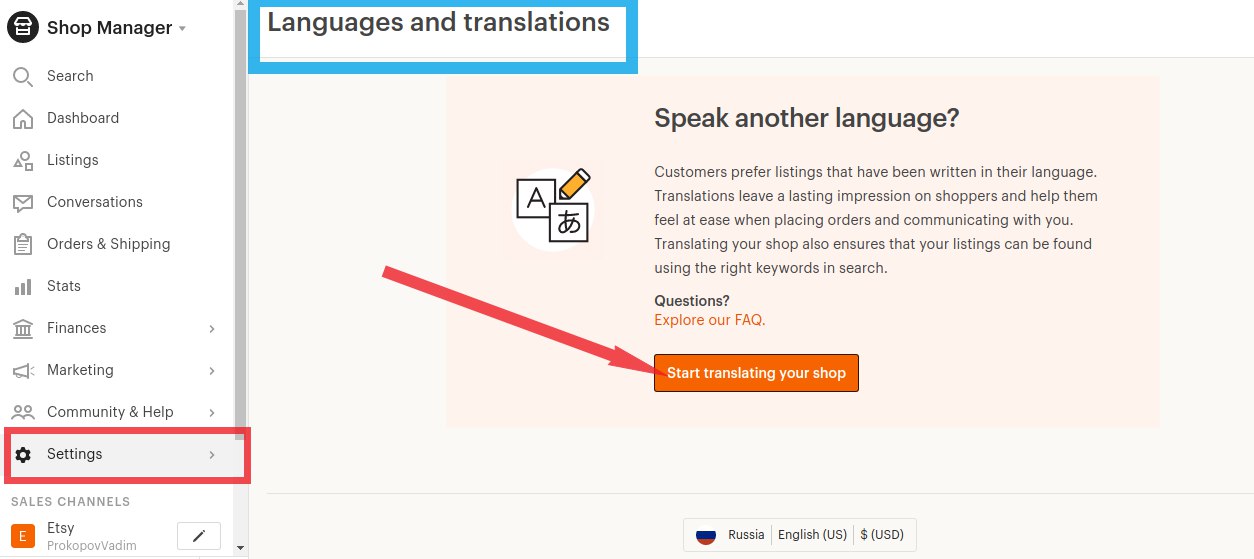Open the Explore our FAQ link
Screen dimensions: 1254x559
[x=709, y=320]
